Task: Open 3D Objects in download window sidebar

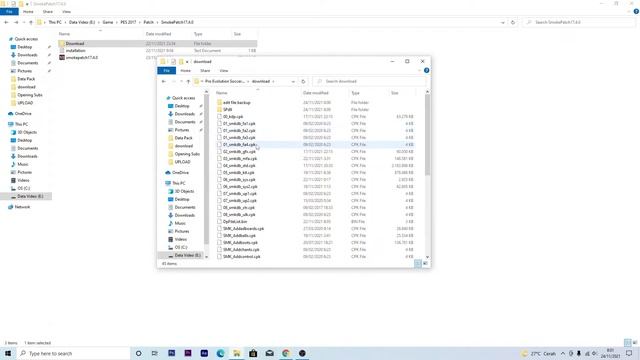Action: pos(184,191)
